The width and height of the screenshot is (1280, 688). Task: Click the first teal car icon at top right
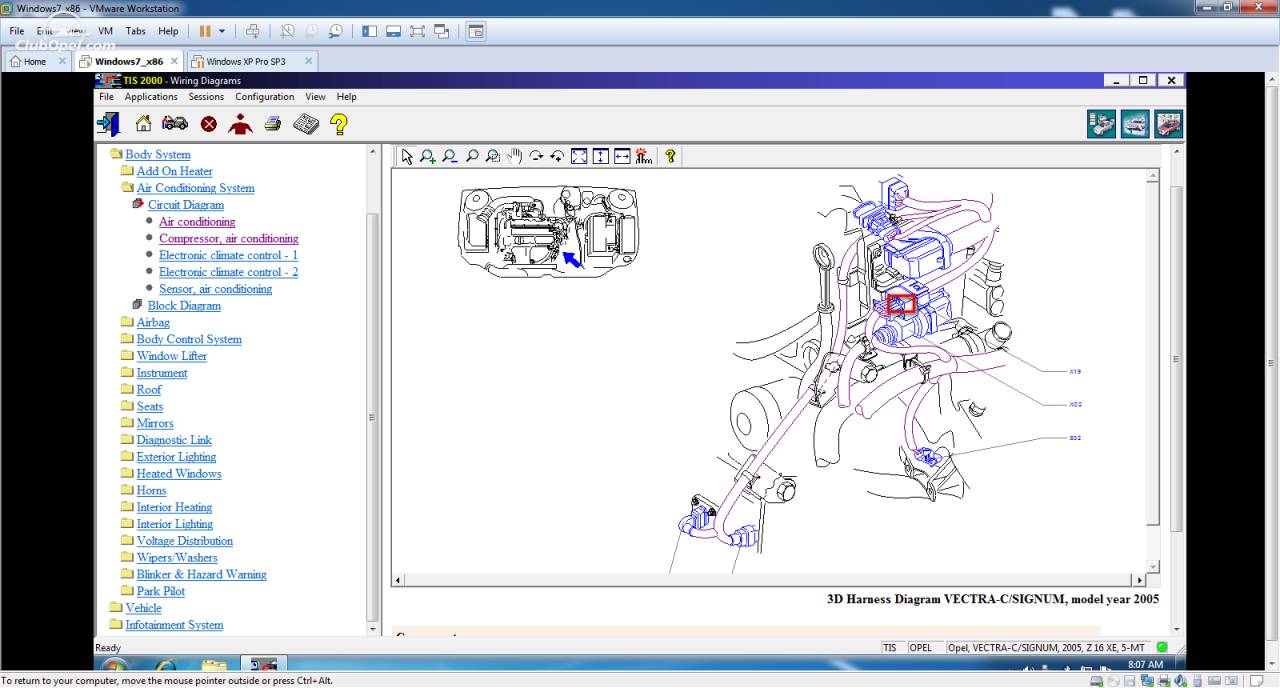[x=1102, y=124]
